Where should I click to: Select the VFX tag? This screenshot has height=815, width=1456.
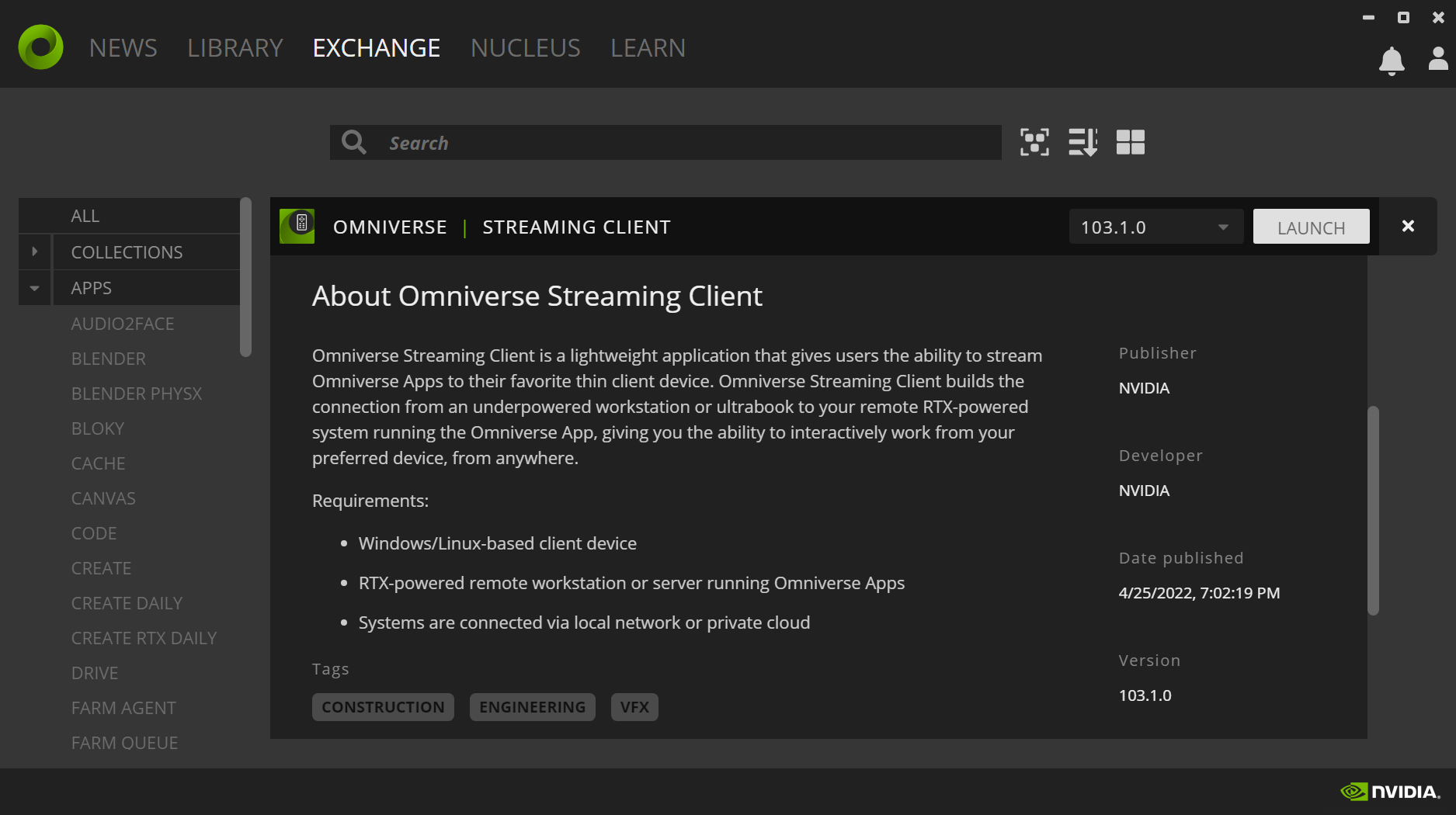634,706
